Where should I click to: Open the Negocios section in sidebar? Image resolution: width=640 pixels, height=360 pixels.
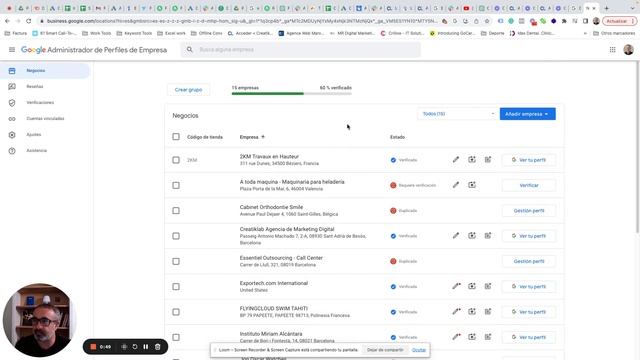45,71
